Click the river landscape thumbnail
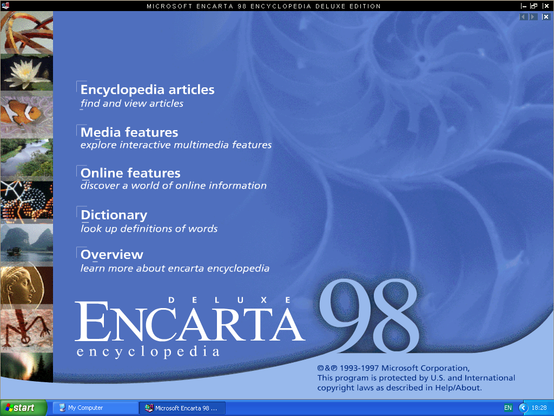The width and height of the screenshot is (554, 416). click(27, 158)
